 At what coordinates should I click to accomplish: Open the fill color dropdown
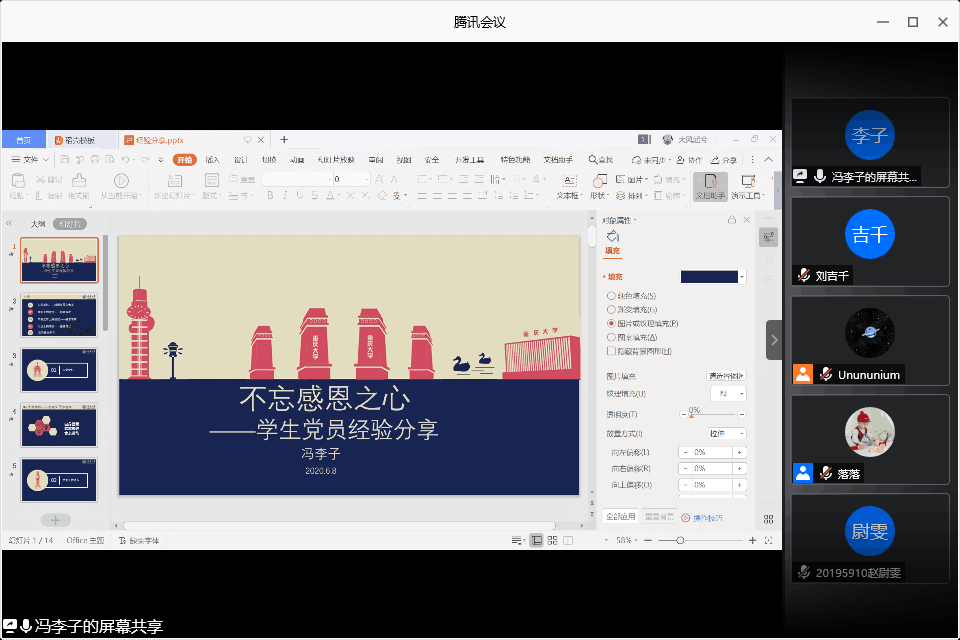(742, 276)
